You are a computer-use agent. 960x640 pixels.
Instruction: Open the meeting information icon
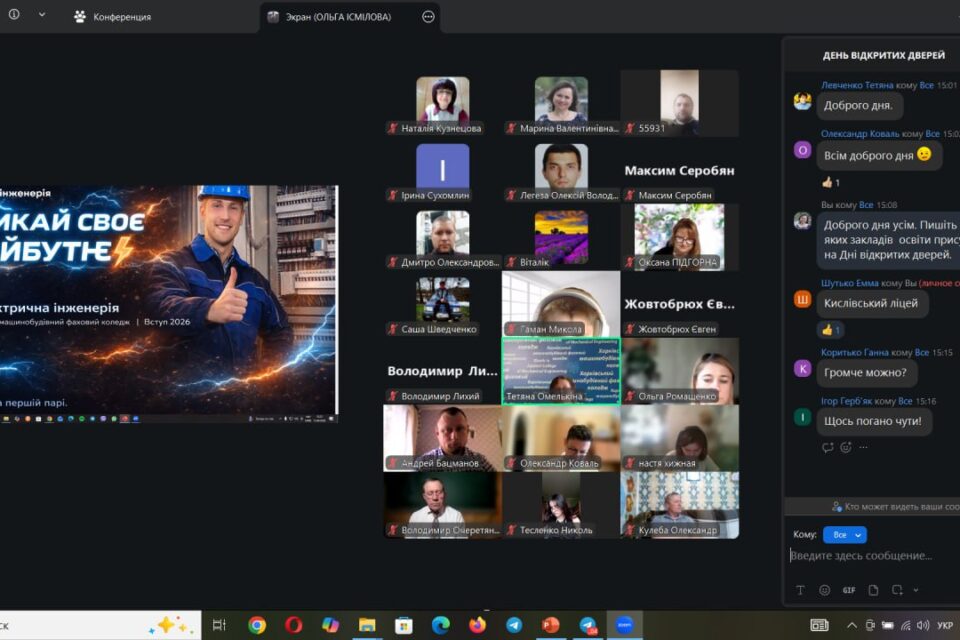click(13, 14)
